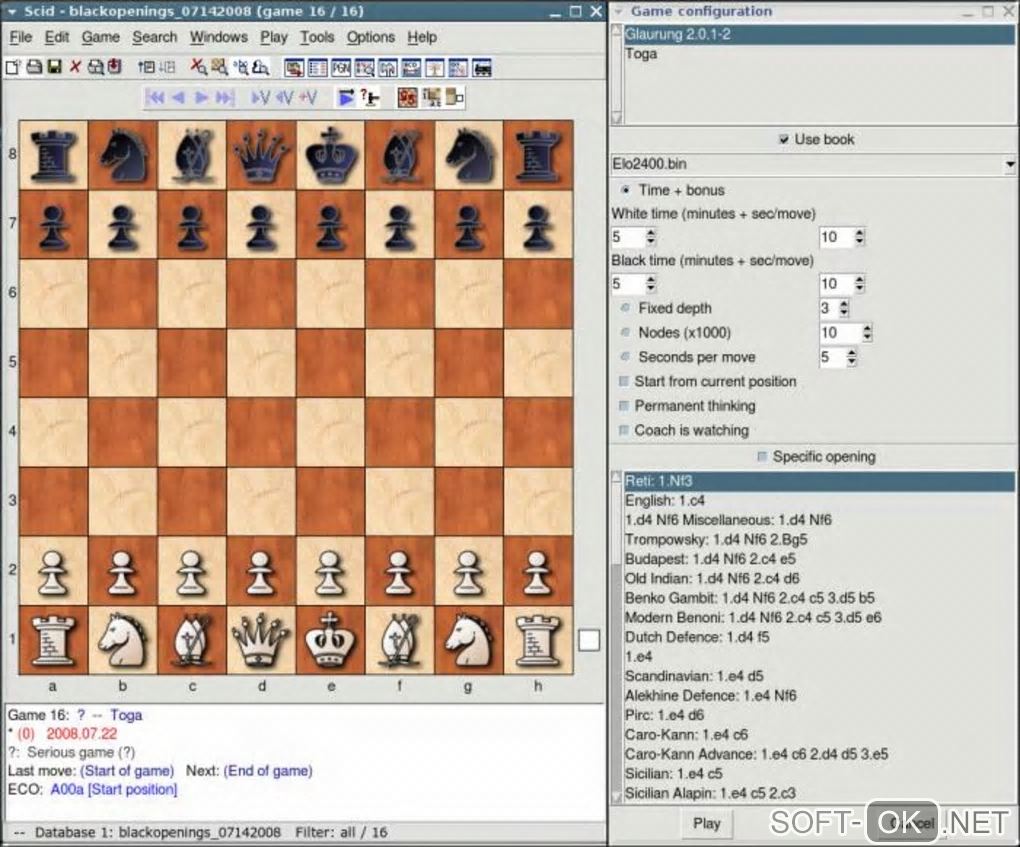Screen dimensions: 1020x847
Task: Open the Options menu
Action: click(x=371, y=37)
